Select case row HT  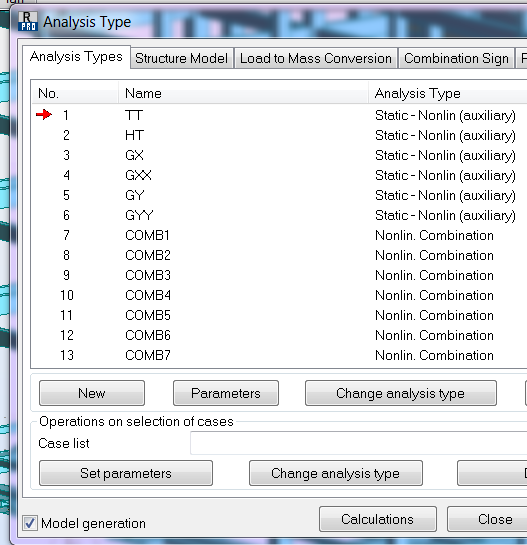[279, 135]
